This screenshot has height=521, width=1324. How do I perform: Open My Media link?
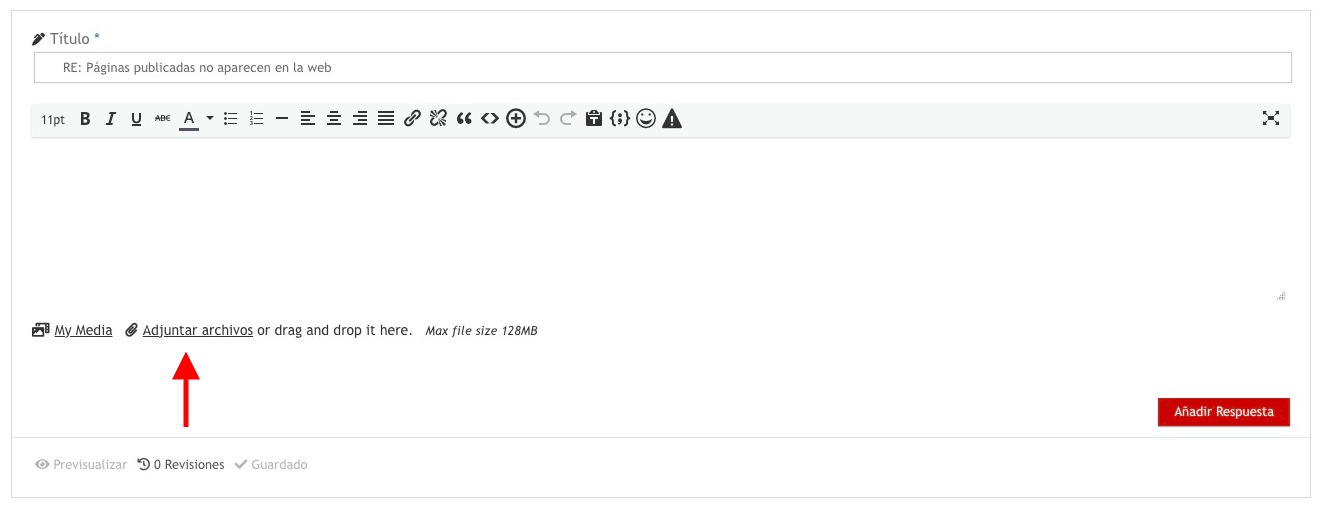point(83,330)
